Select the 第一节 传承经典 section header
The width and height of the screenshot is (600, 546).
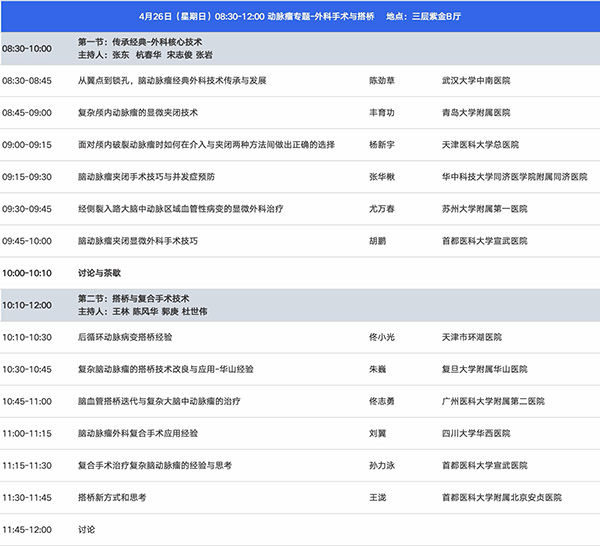tap(135, 43)
